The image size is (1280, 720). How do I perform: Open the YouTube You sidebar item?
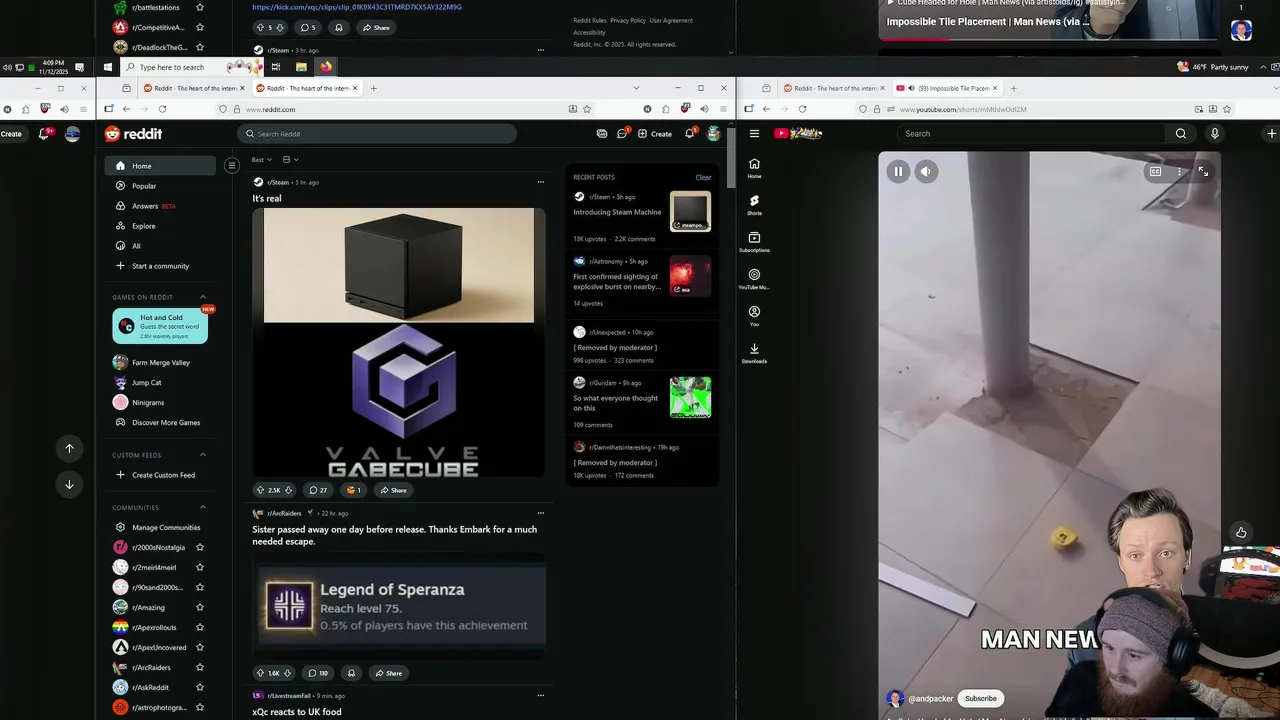click(754, 316)
